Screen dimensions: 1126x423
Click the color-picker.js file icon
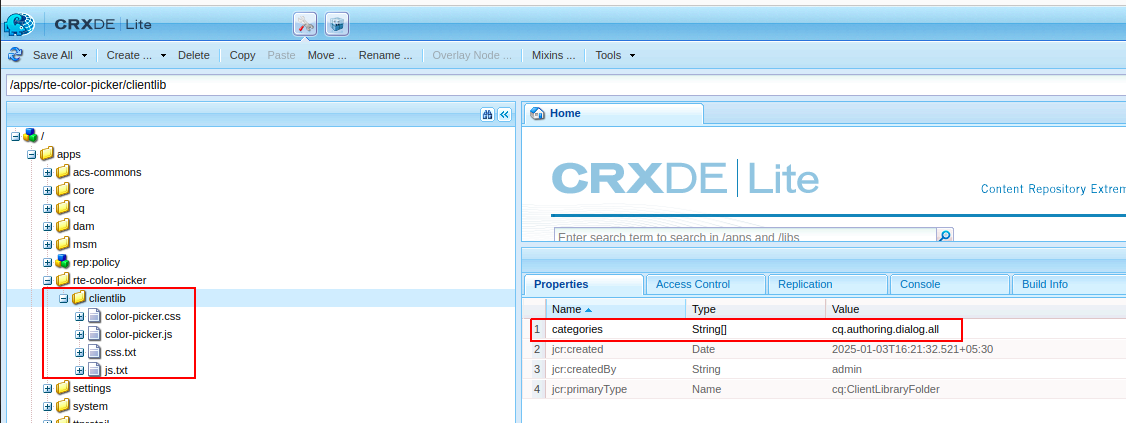point(94,334)
